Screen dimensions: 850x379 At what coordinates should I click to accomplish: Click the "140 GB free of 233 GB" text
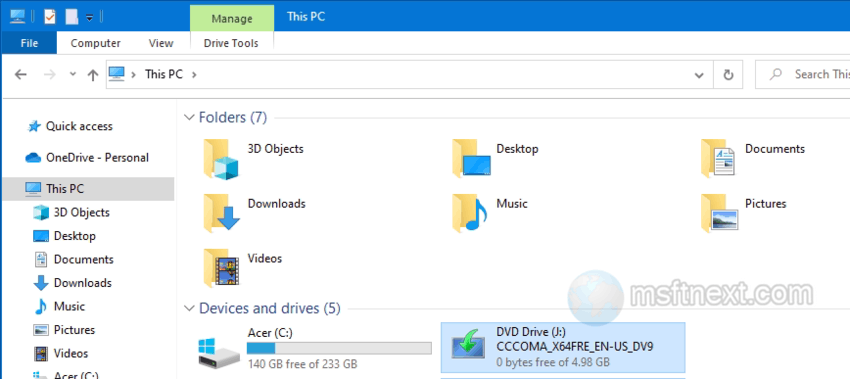(x=302, y=363)
